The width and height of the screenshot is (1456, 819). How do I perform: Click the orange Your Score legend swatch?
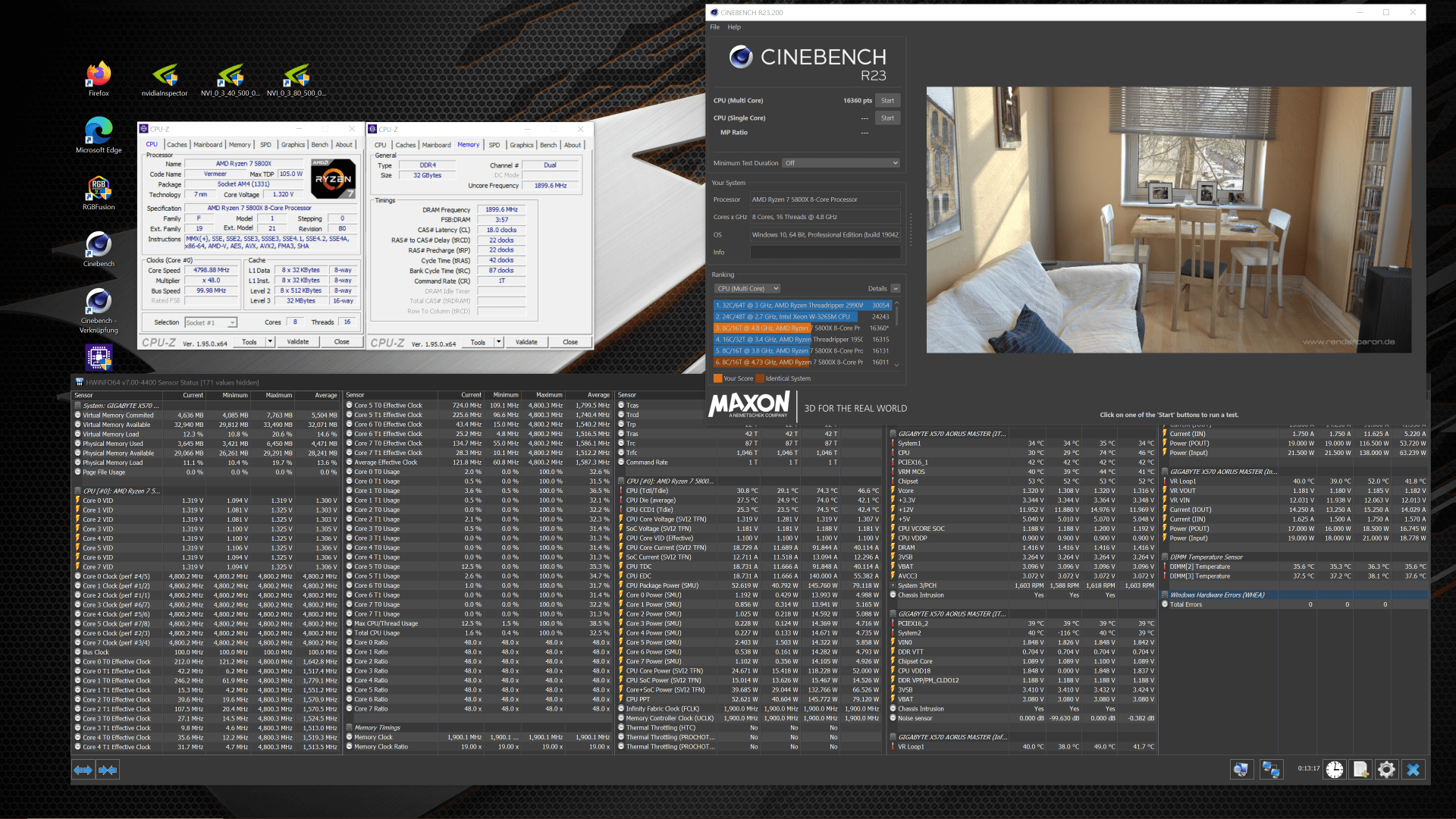point(718,378)
